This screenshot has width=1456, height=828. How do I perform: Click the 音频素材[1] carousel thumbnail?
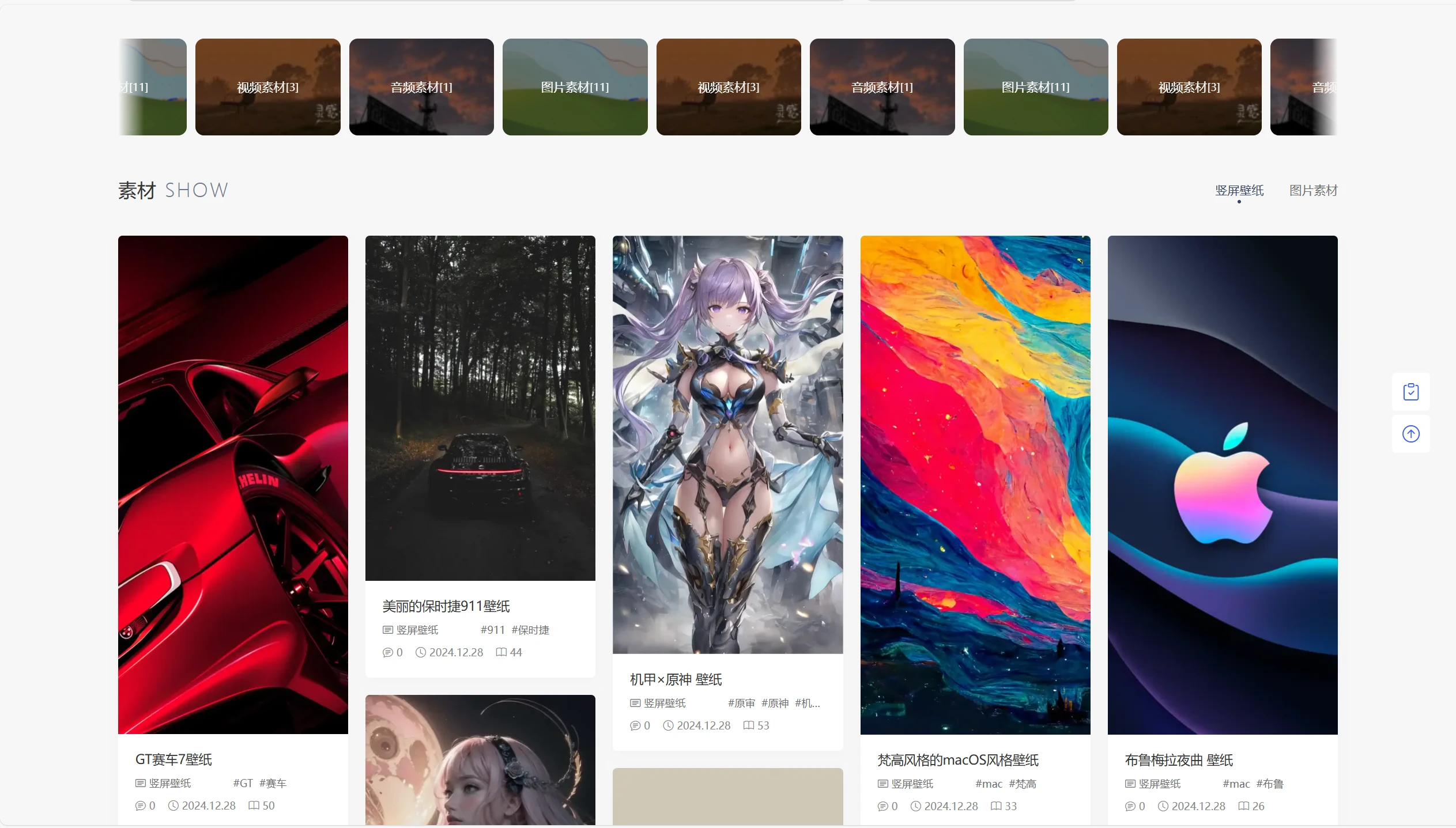tap(421, 86)
